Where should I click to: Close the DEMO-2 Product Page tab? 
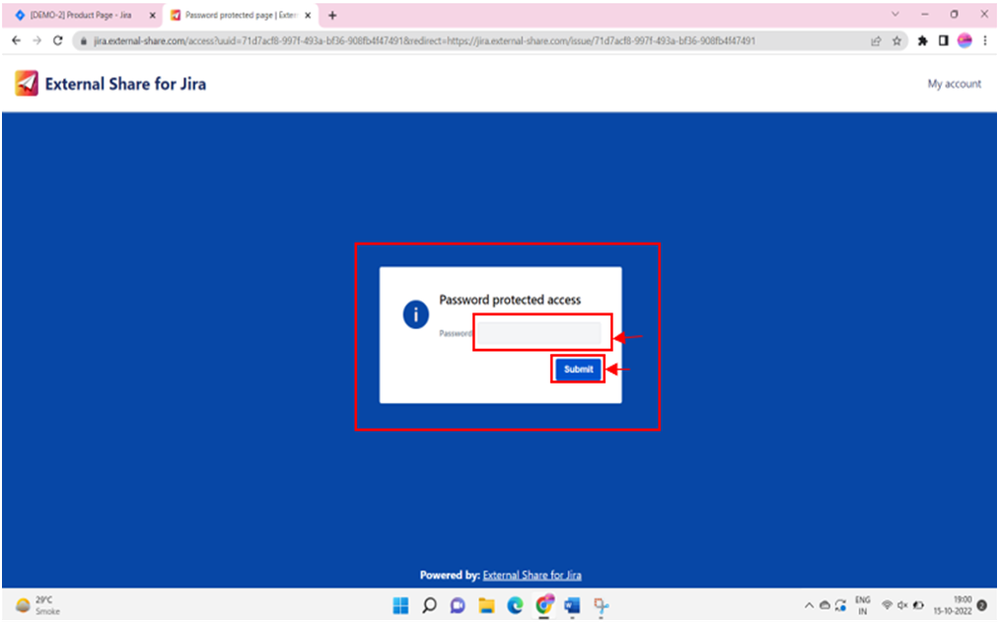[152, 15]
